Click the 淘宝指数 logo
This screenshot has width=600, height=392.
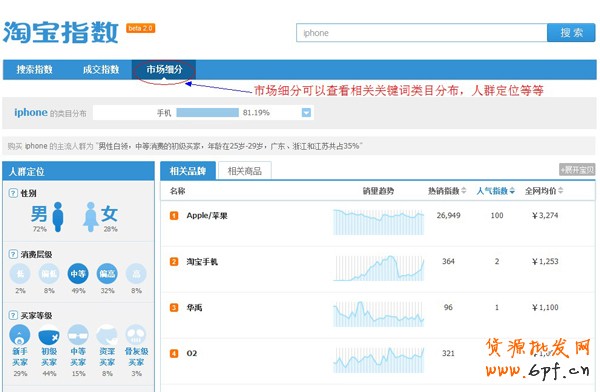pos(60,32)
